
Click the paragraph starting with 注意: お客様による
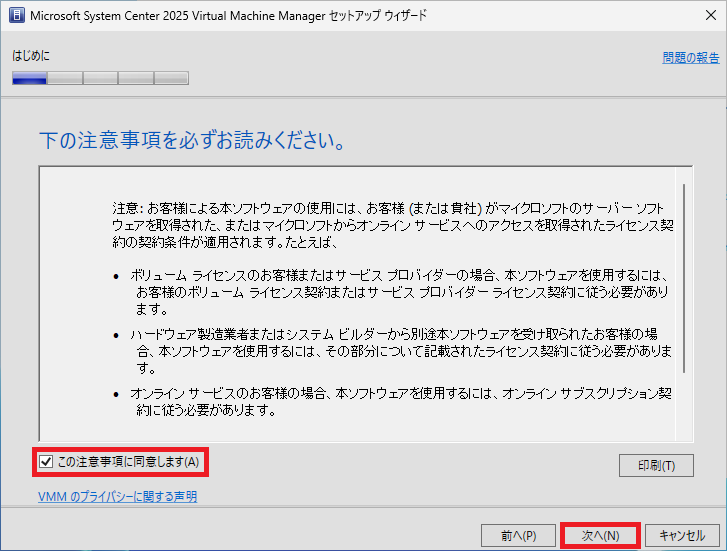click(x=393, y=225)
